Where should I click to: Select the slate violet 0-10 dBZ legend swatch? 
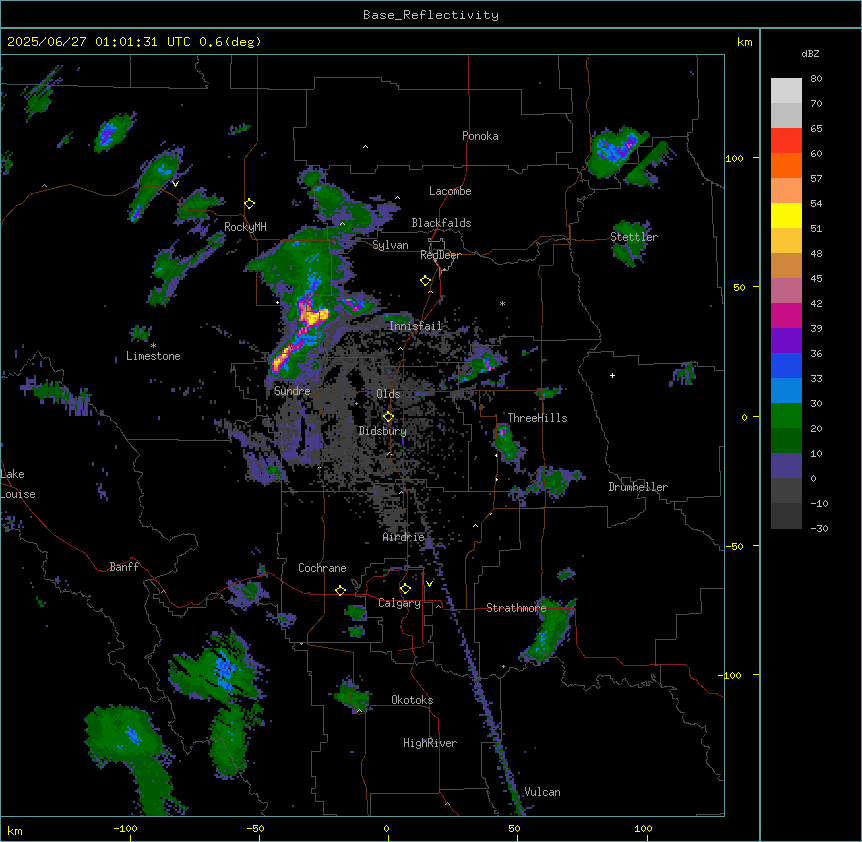coord(786,466)
